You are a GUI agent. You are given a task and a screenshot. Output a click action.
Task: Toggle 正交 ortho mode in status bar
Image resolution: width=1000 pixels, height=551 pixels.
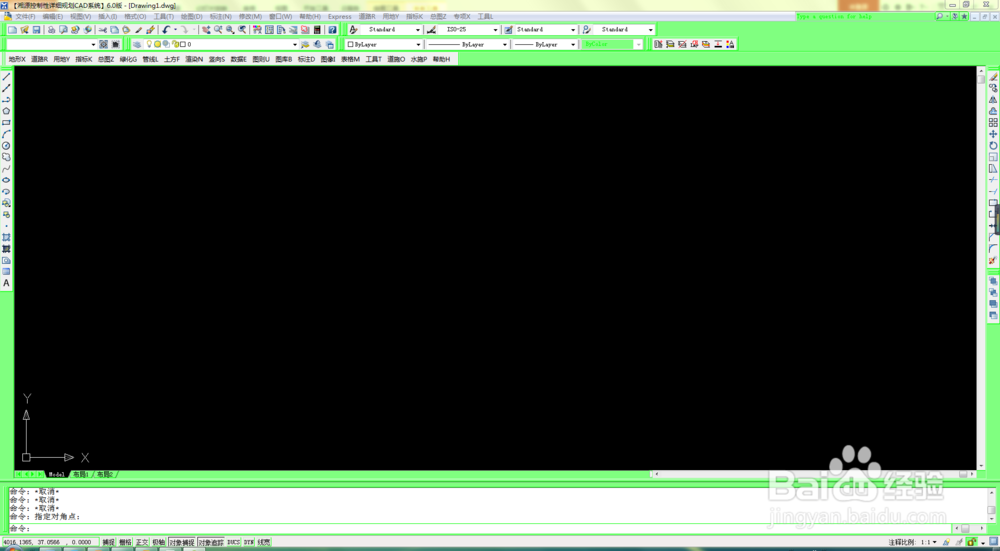pos(142,542)
